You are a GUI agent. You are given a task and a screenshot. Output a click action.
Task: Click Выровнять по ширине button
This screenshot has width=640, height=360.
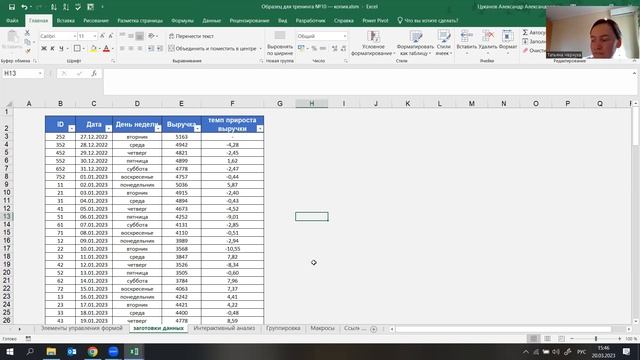[280, 43]
